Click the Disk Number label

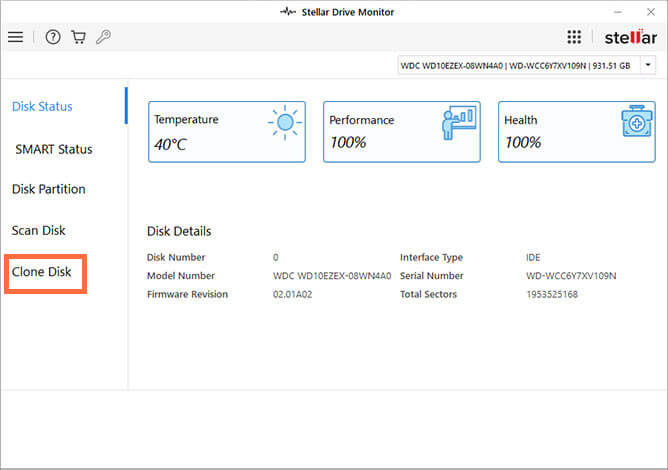pyautogui.click(x=176, y=257)
